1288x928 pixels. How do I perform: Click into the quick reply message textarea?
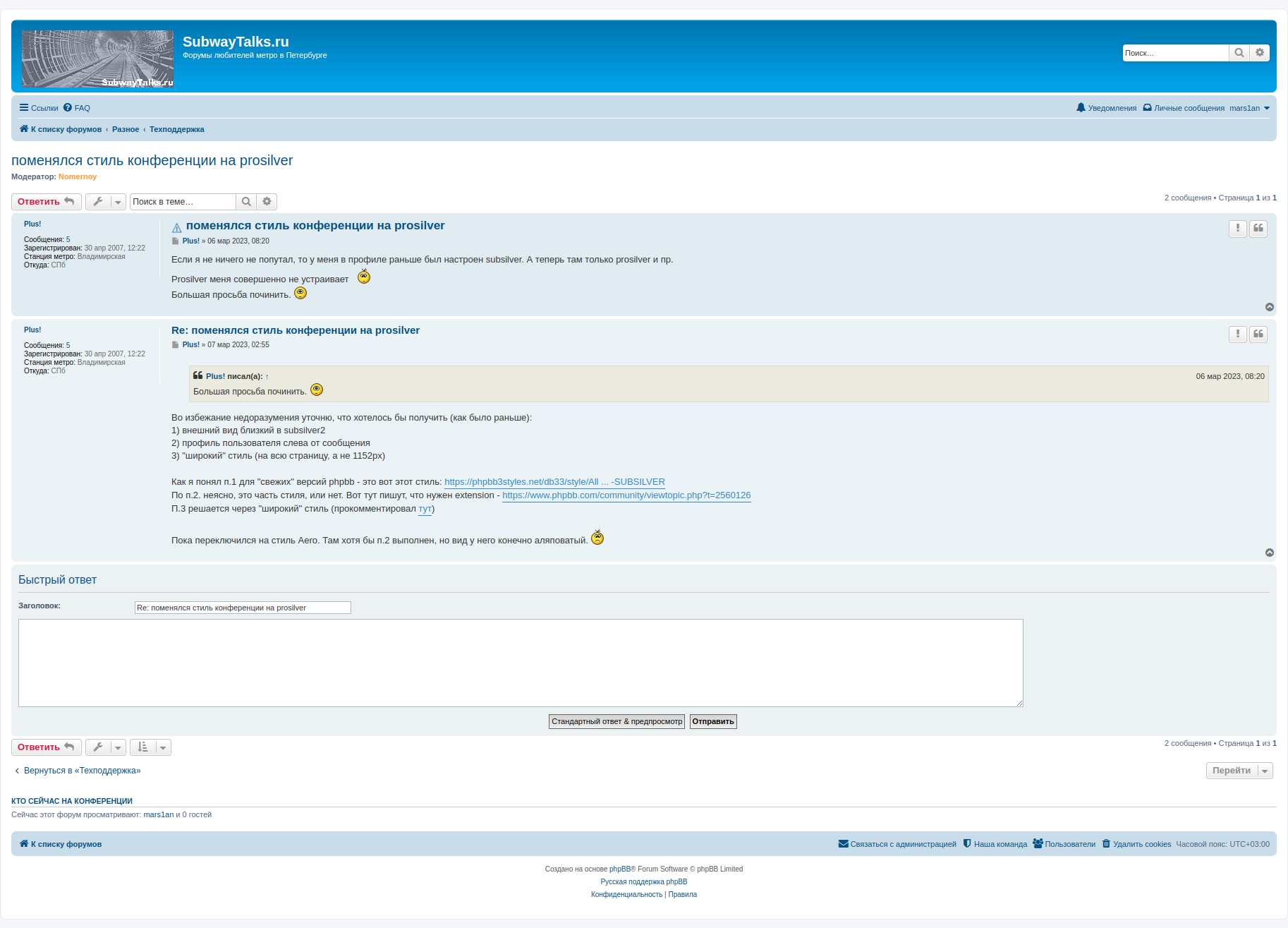pos(521,663)
